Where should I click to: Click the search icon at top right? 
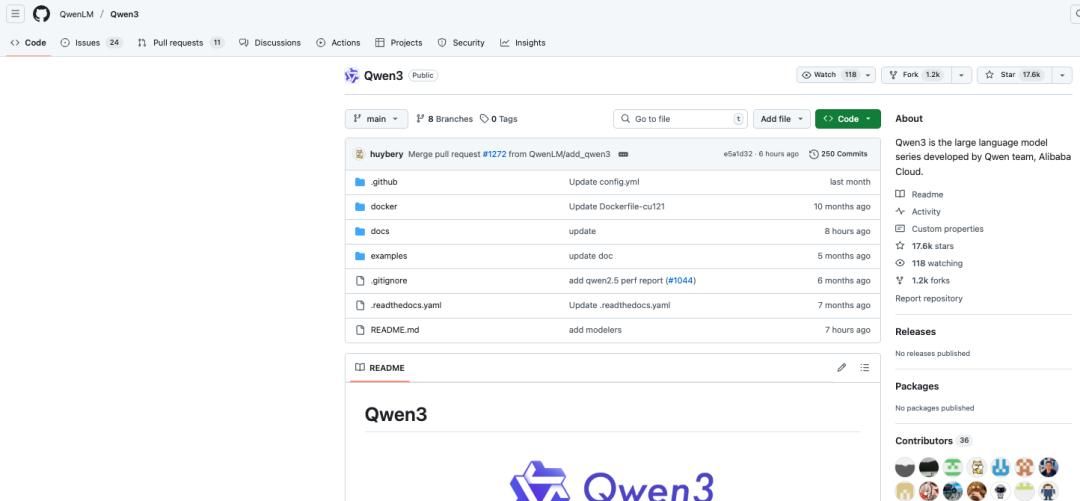[x=1076, y=14]
